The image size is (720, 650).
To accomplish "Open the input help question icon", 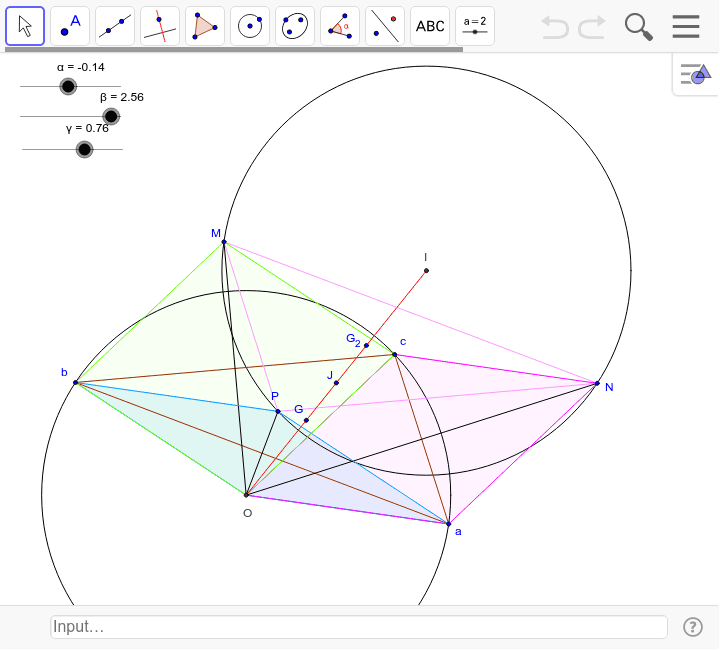I will (692, 627).
